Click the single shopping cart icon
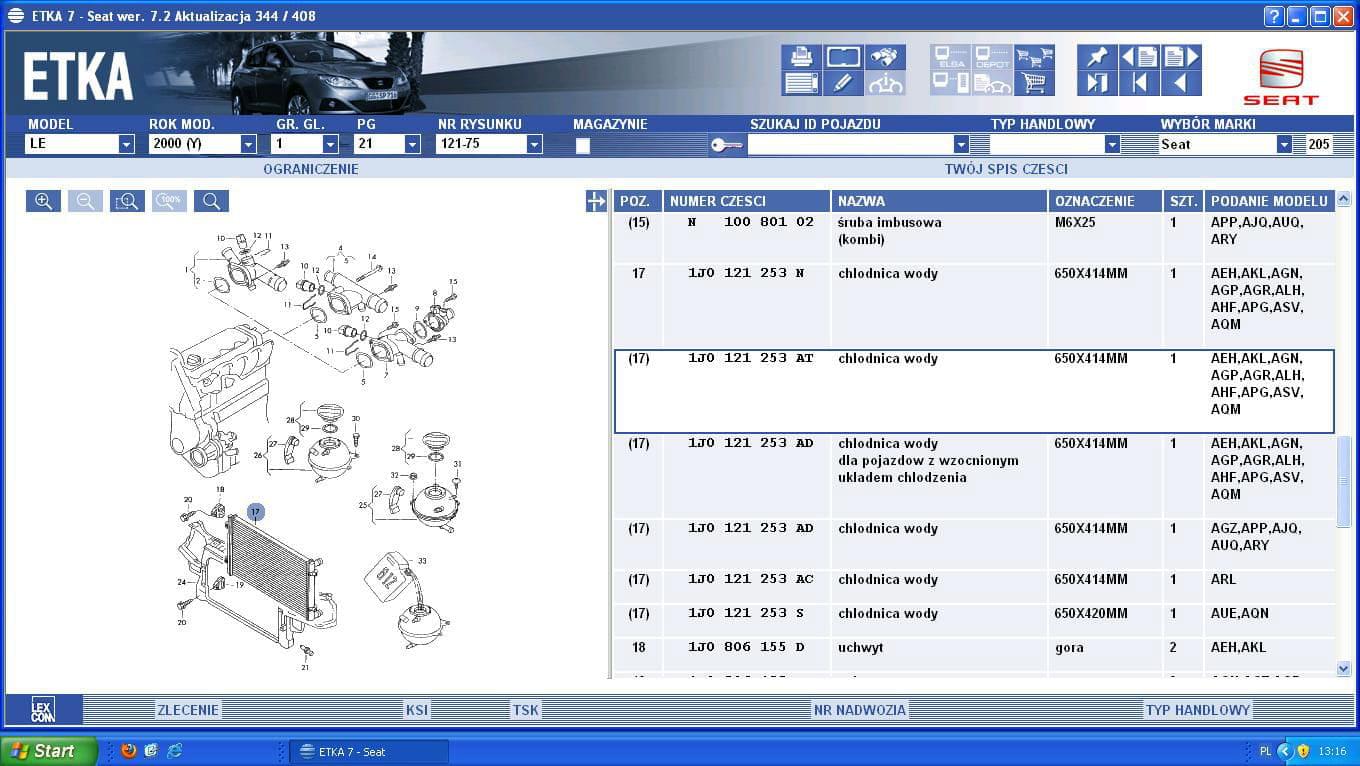Image resolution: width=1360 pixels, height=766 pixels. pos(1034,83)
